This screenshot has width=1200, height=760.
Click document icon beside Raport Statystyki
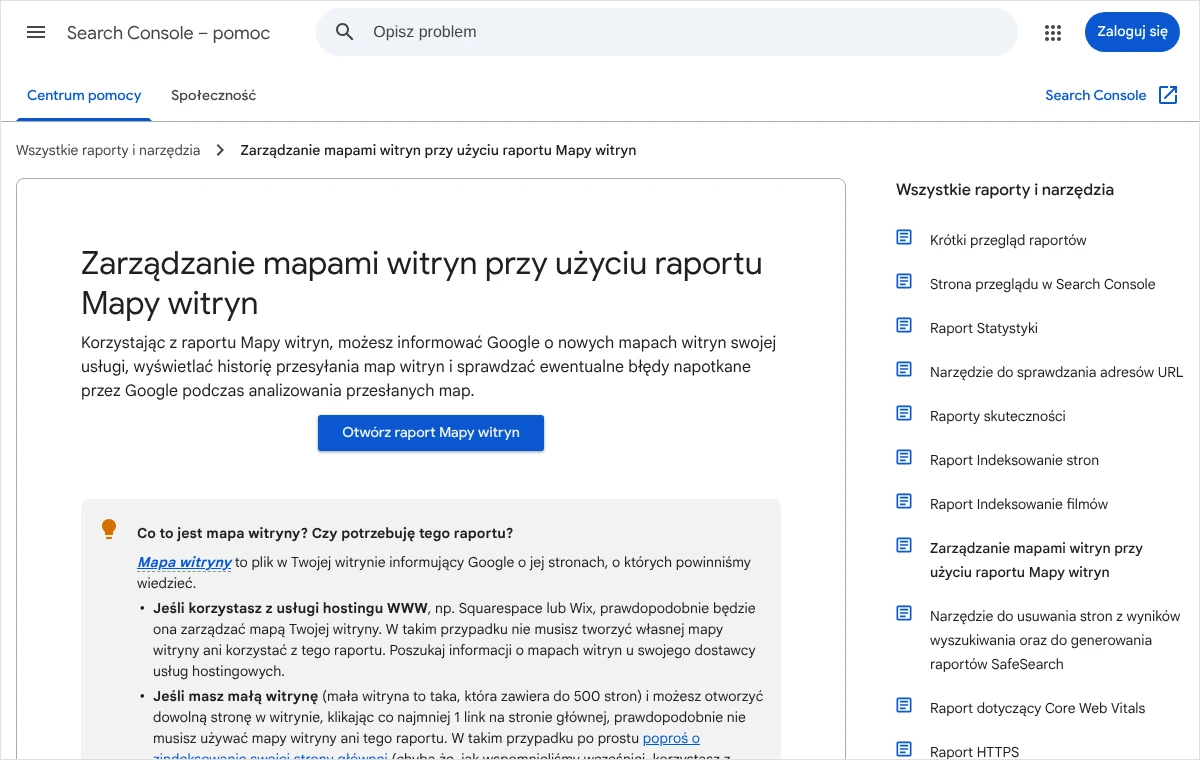tap(904, 325)
